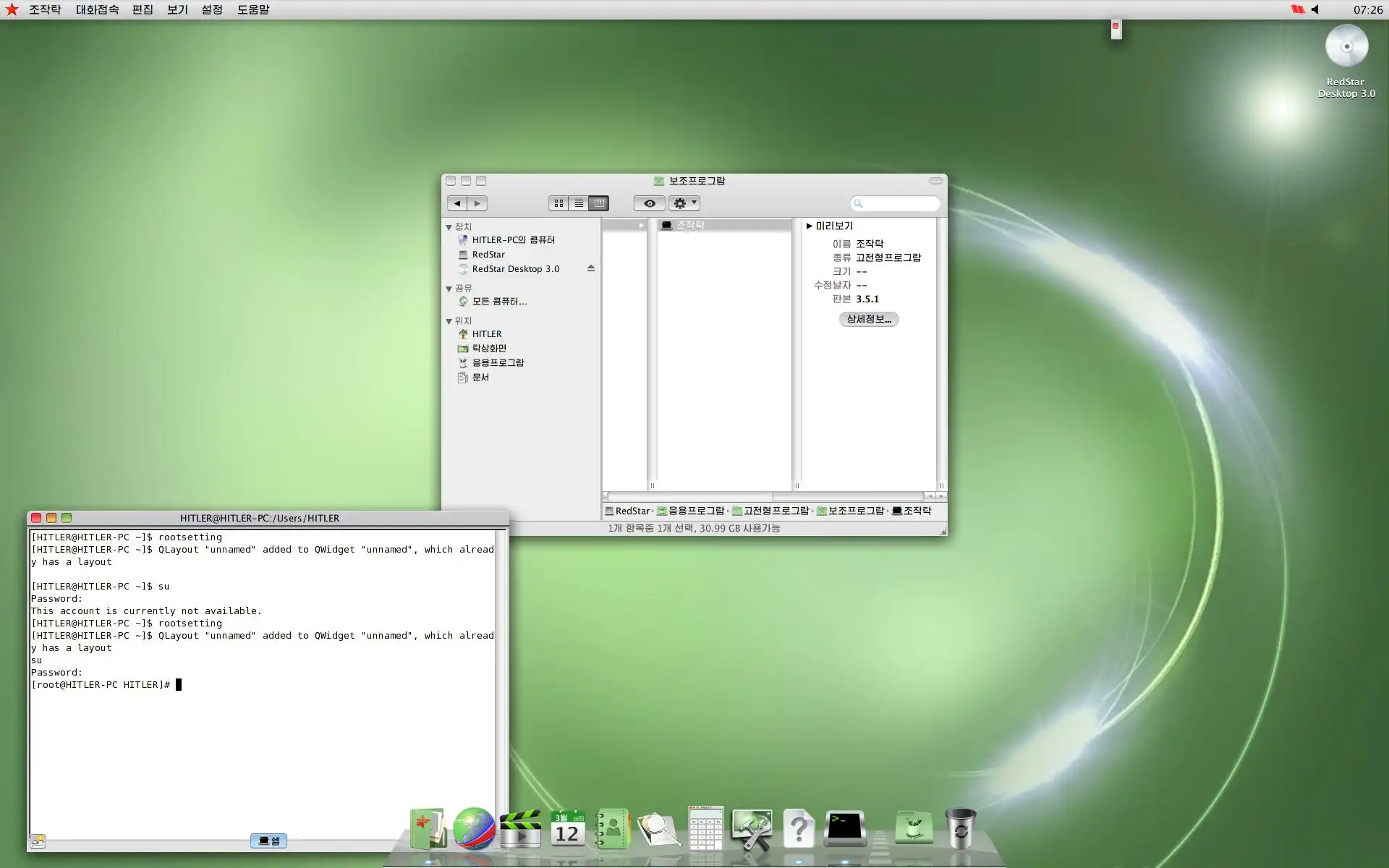
Task: Open the calculator in the dock
Action: (705, 828)
